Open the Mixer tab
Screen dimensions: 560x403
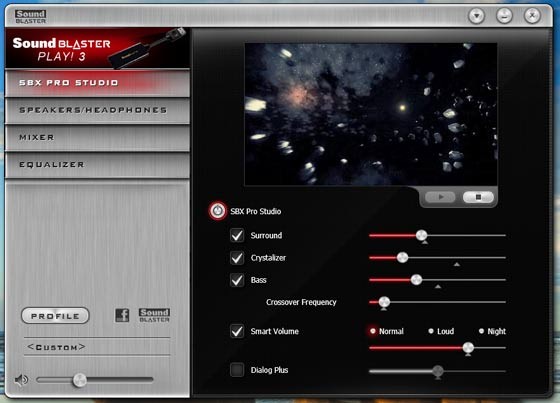click(98, 138)
